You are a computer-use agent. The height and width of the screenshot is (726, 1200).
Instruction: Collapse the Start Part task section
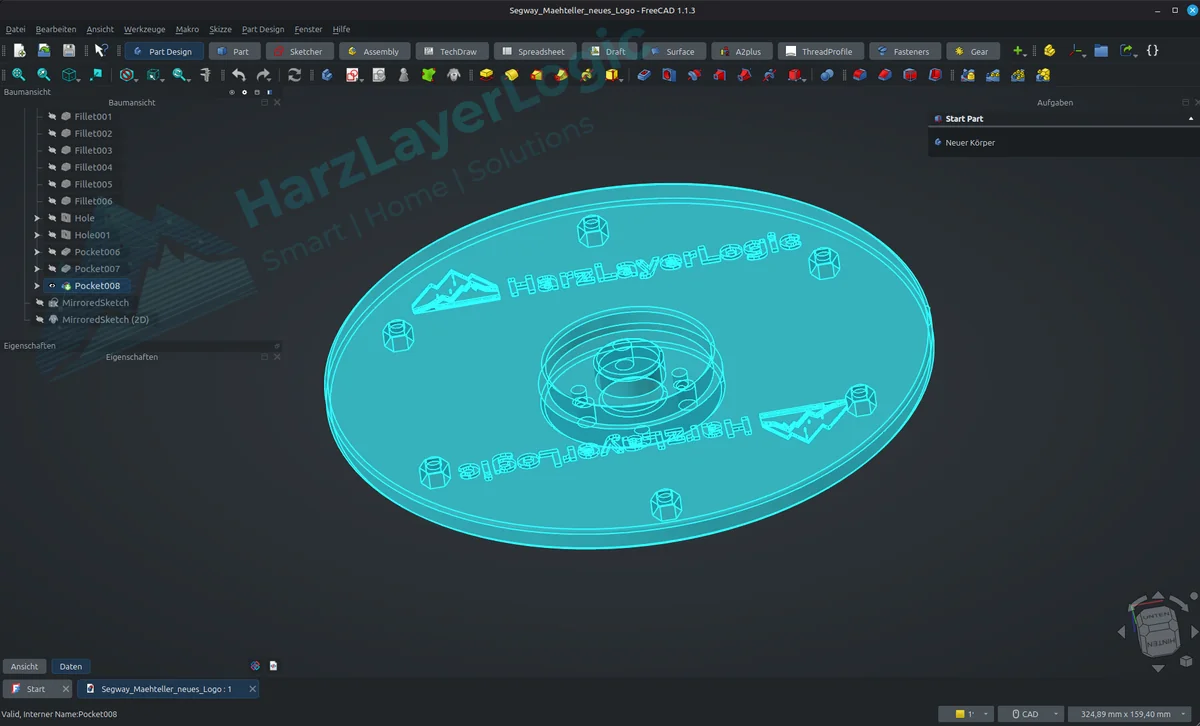pos(1191,119)
